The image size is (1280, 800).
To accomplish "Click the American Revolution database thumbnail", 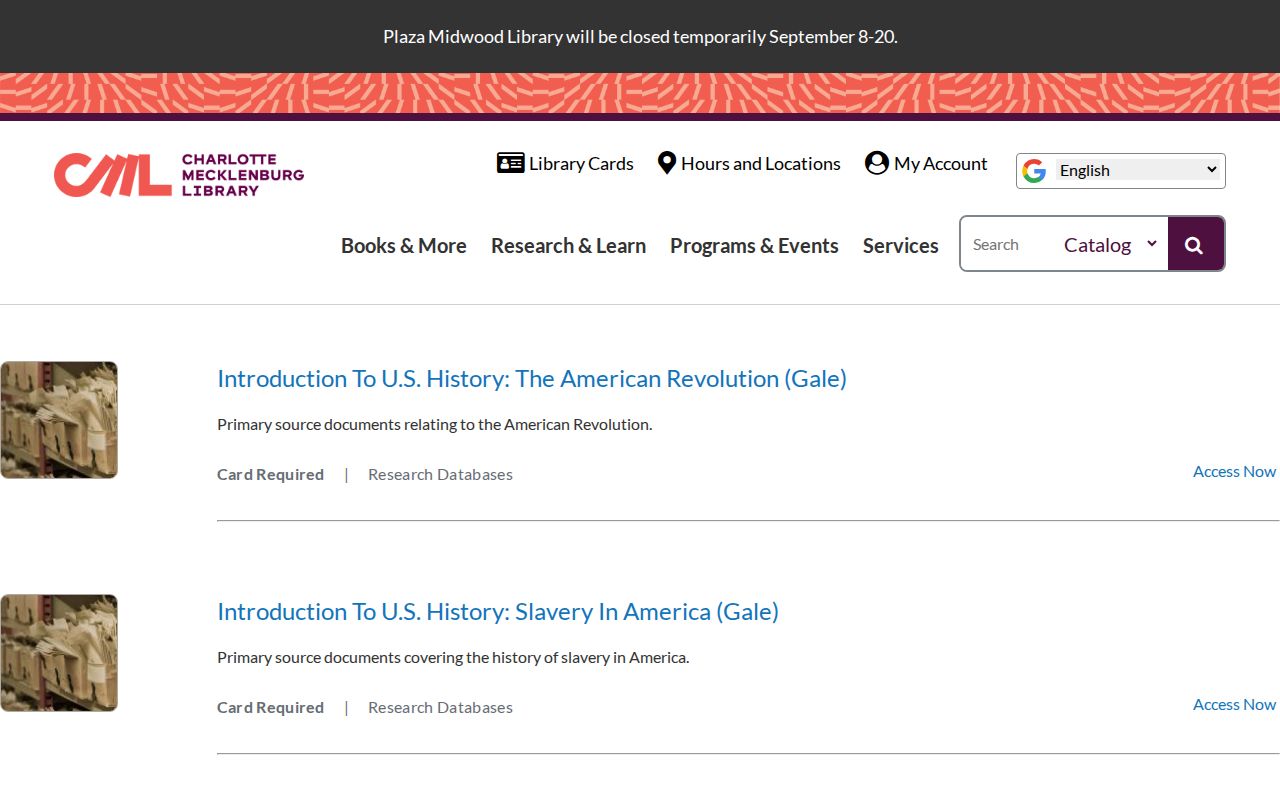I will (x=59, y=420).
